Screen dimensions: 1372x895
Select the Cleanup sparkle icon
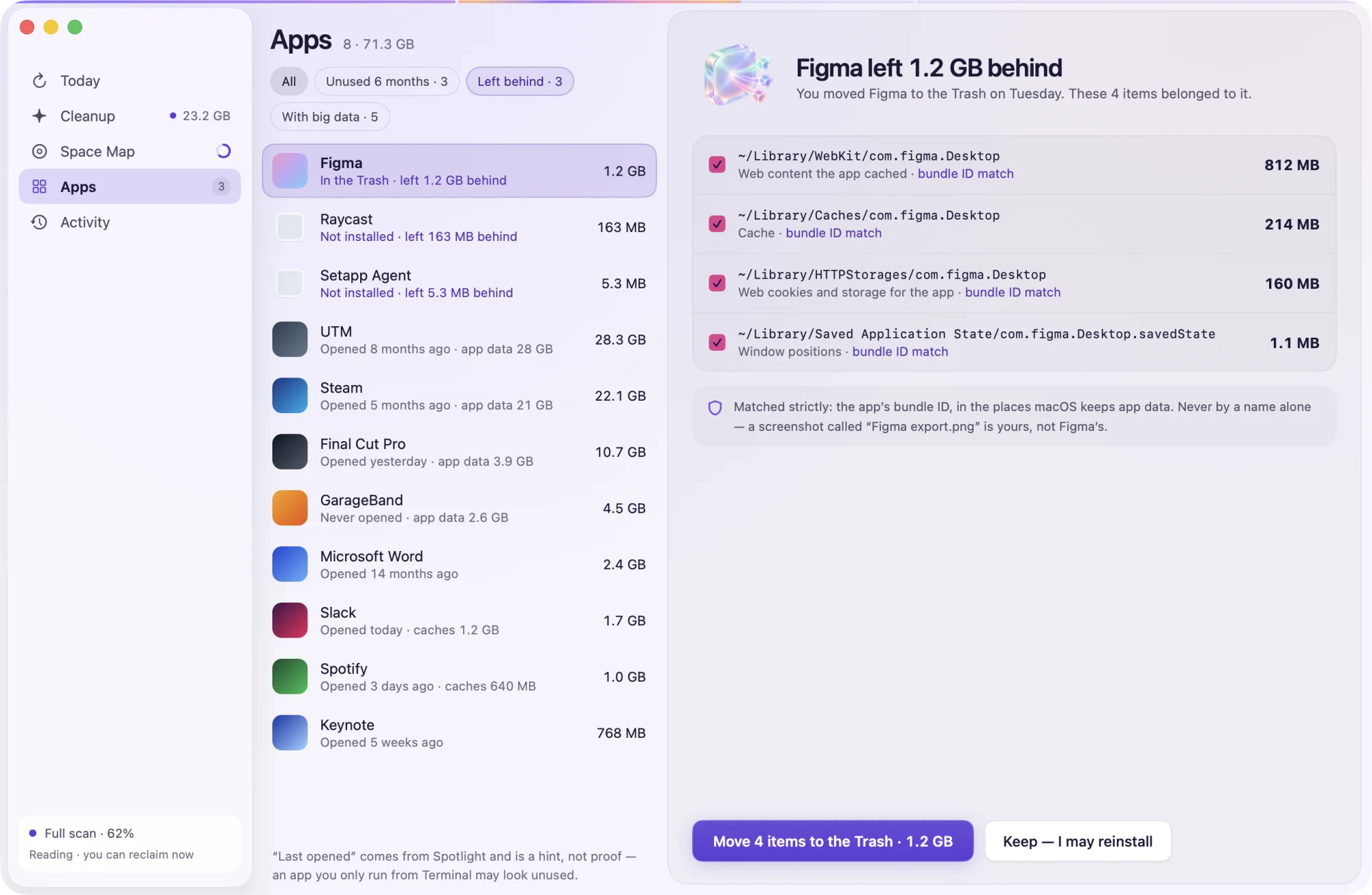pos(39,116)
